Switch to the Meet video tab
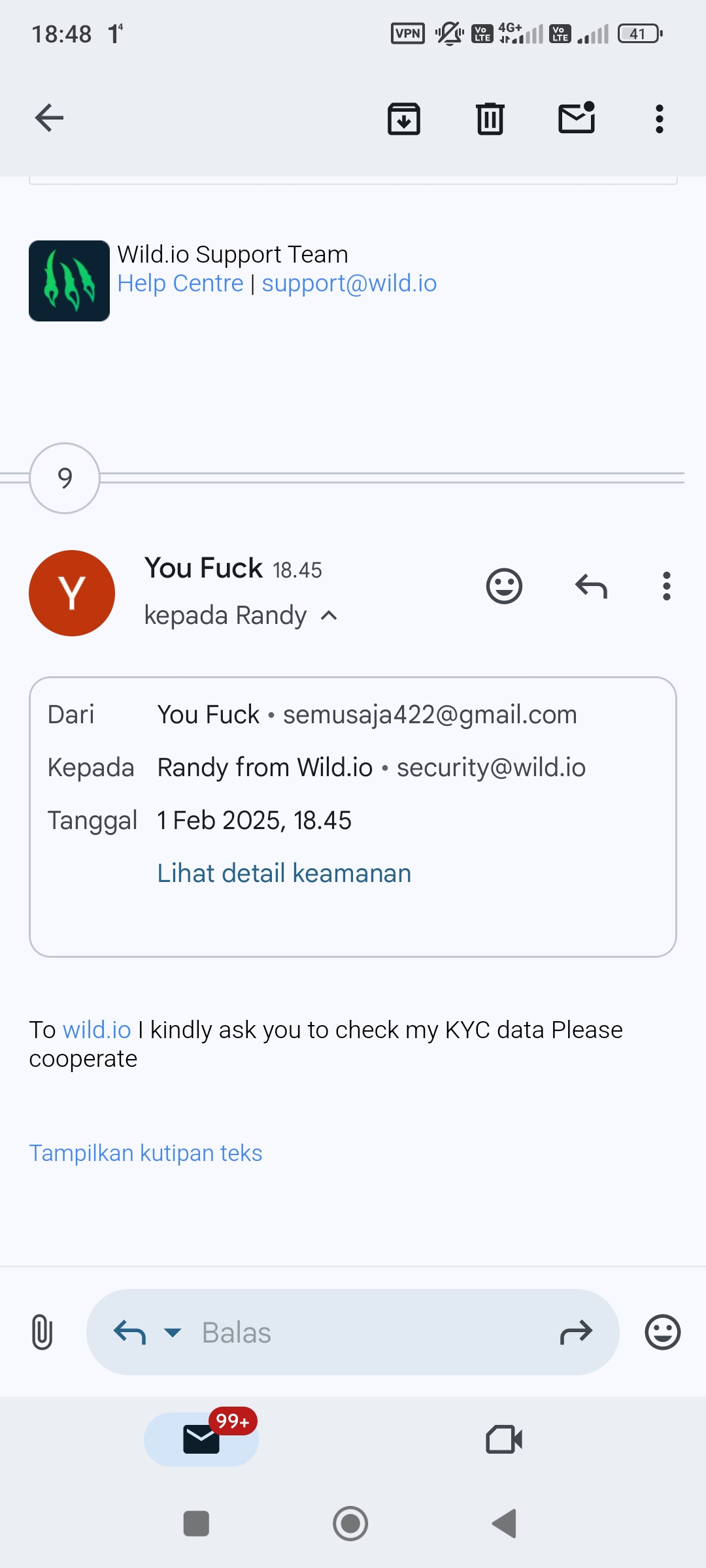This screenshot has height=1568, width=706. coord(504,1439)
